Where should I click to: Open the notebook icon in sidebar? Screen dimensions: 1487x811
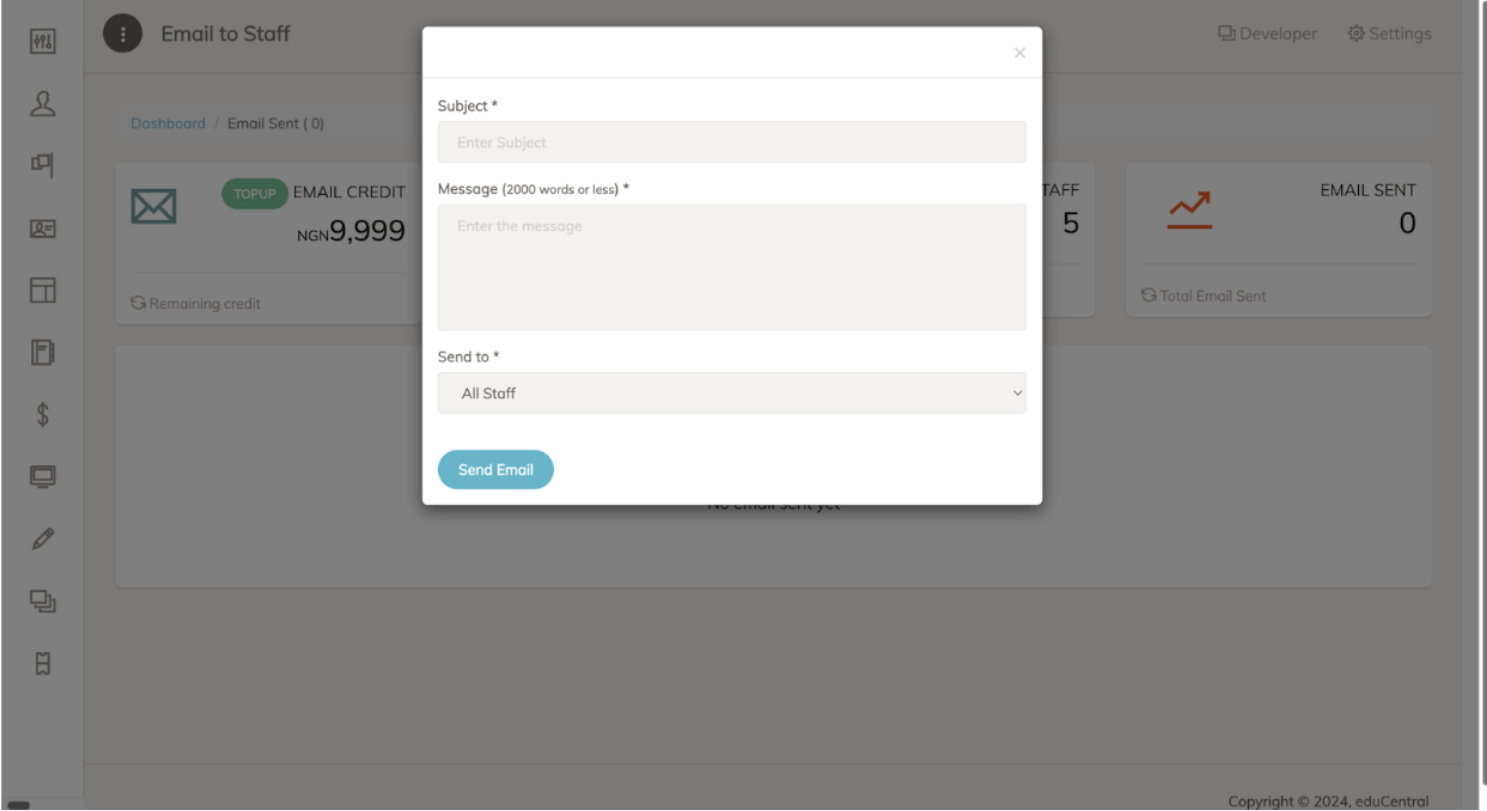(42, 352)
